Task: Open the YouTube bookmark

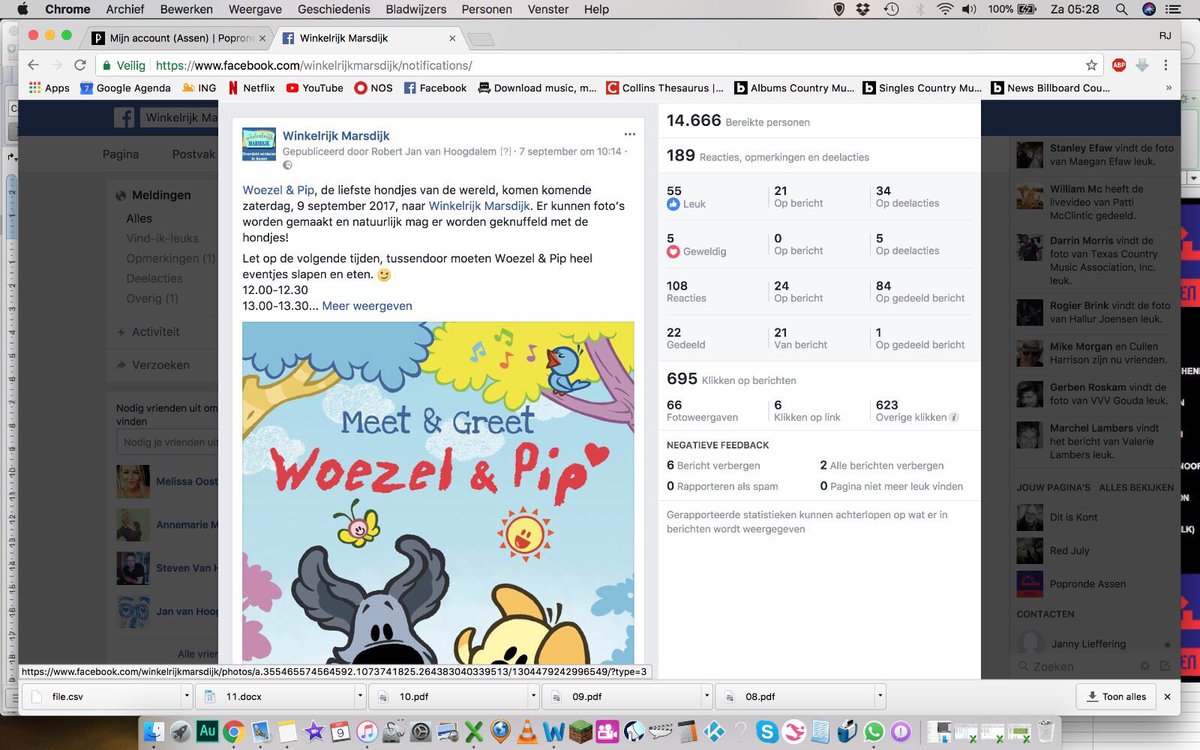Action: click(x=315, y=88)
